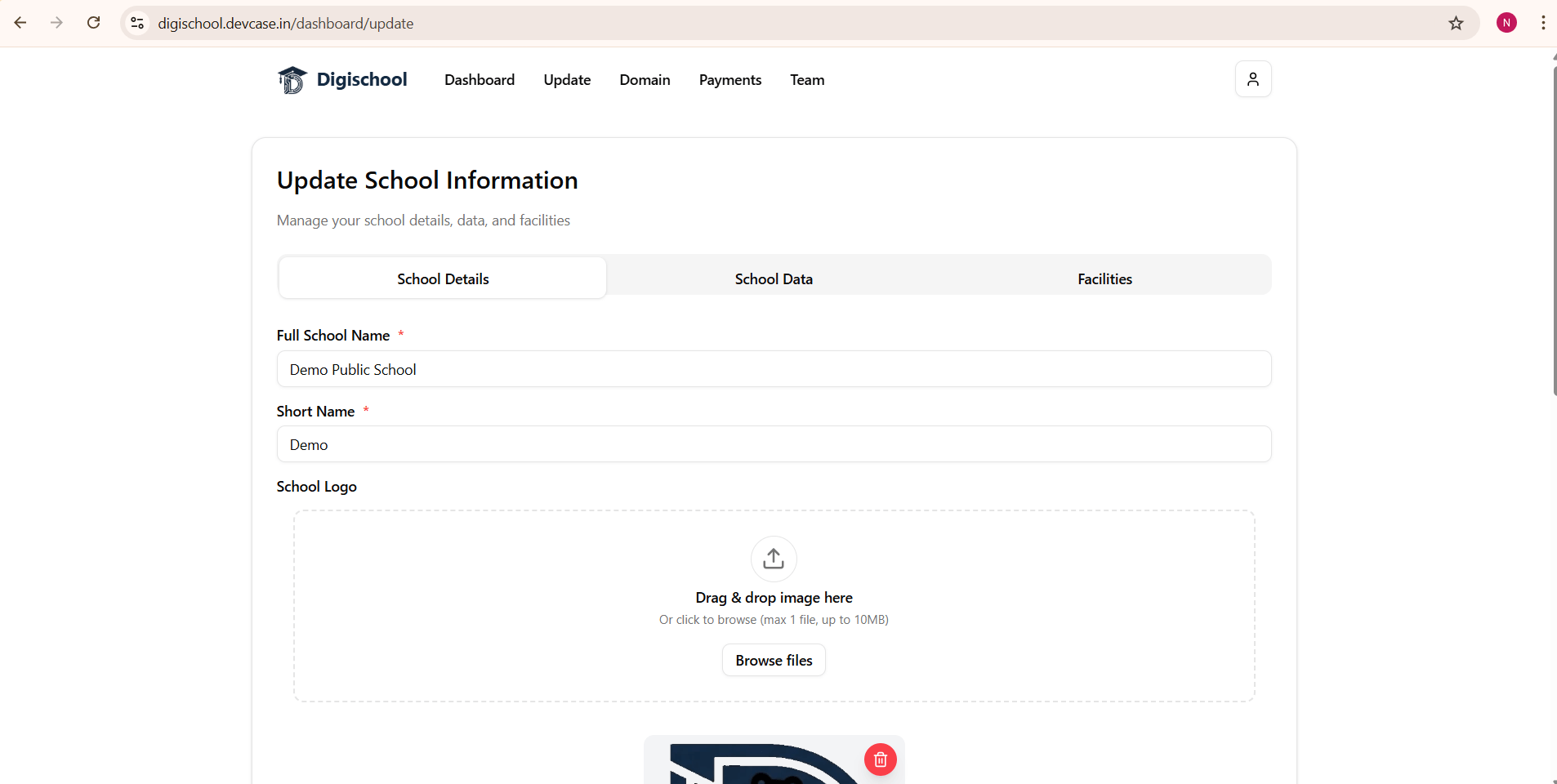Open the Domain settings
Image resolution: width=1557 pixels, height=784 pixels.
click(x=645, y=79)
